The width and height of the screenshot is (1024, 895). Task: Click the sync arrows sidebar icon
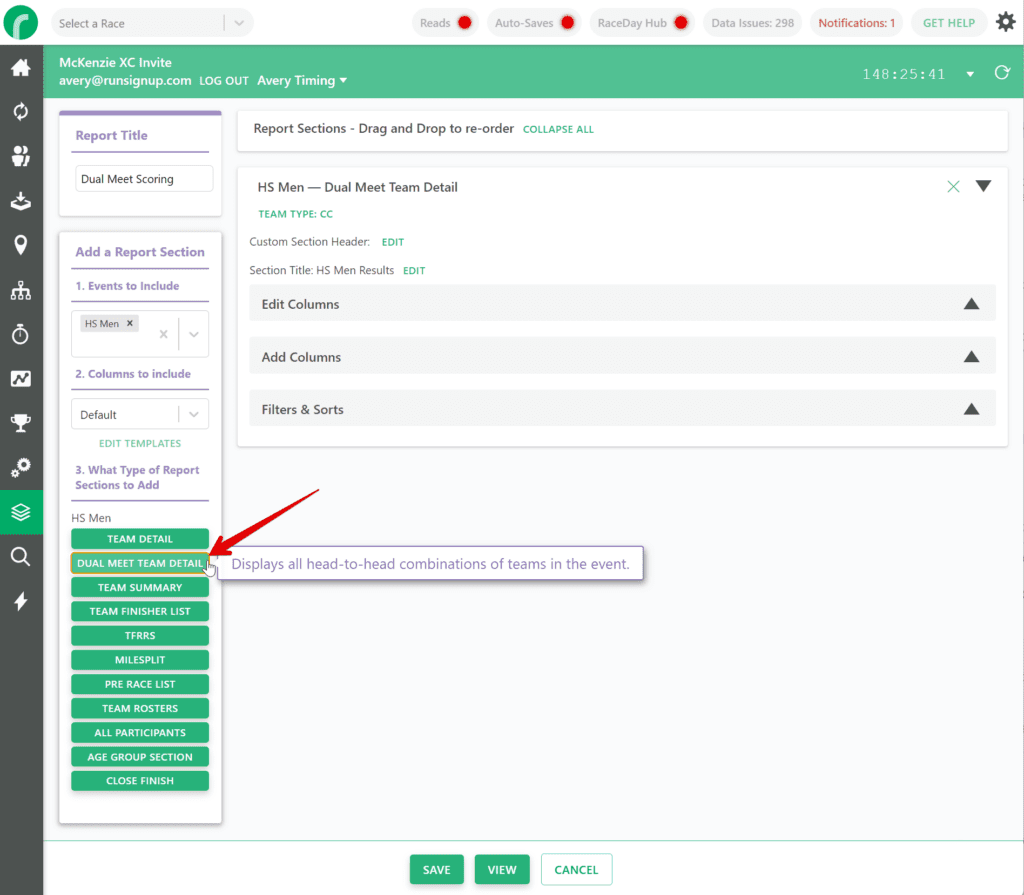(21, 112)
